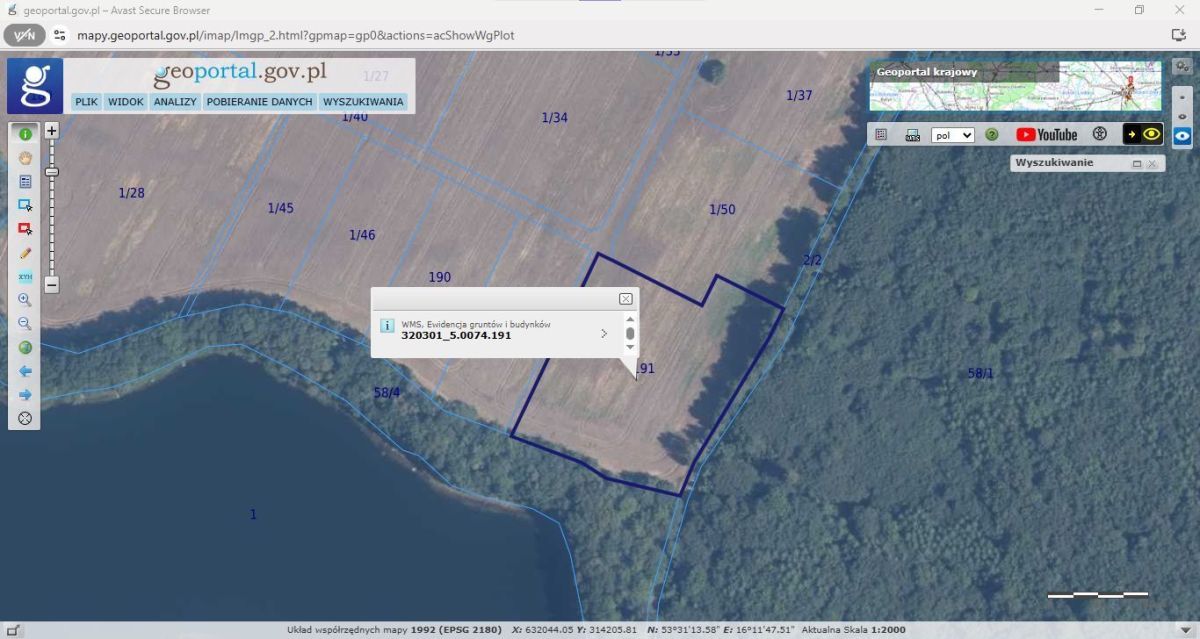Open the green help question icon

992,135
